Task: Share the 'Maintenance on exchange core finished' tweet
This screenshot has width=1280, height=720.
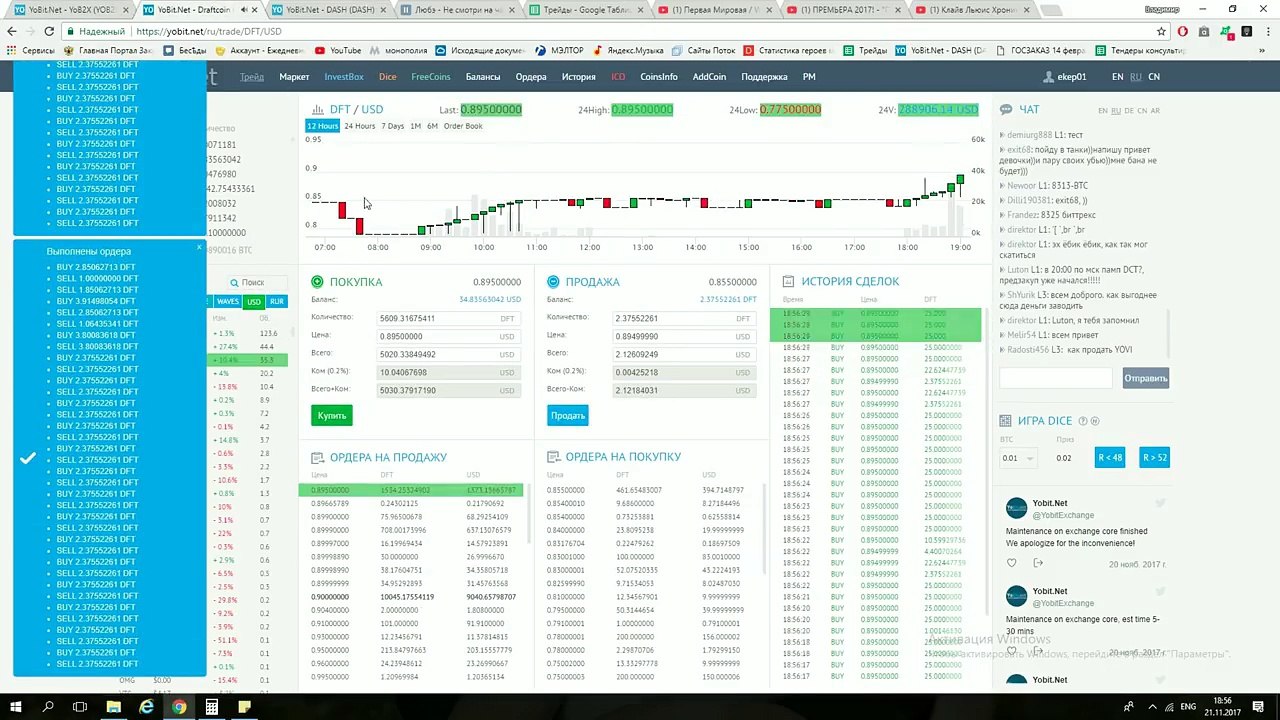Action: tap(1037, 563)
